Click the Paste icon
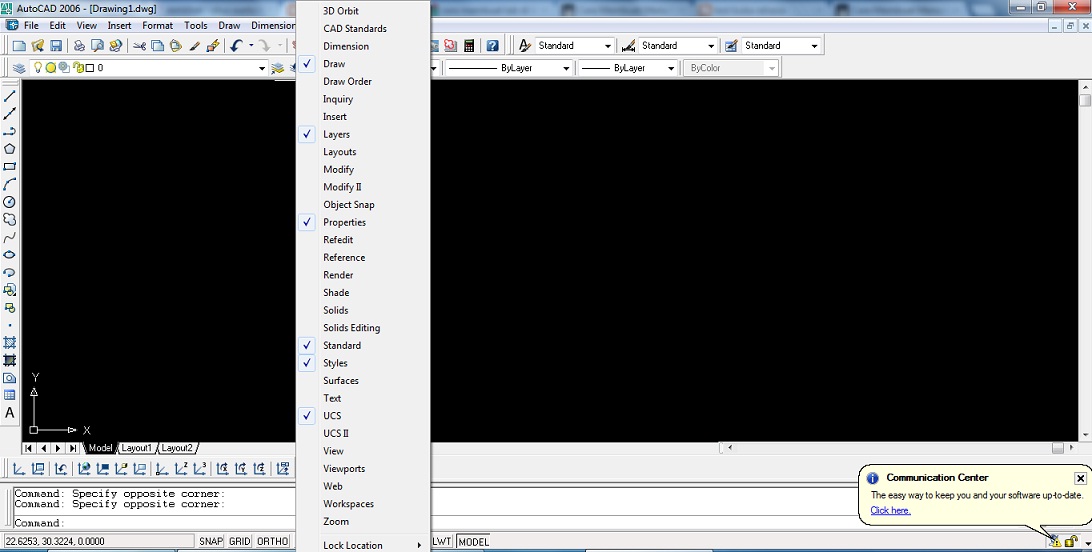 click(x=176, y=46)
